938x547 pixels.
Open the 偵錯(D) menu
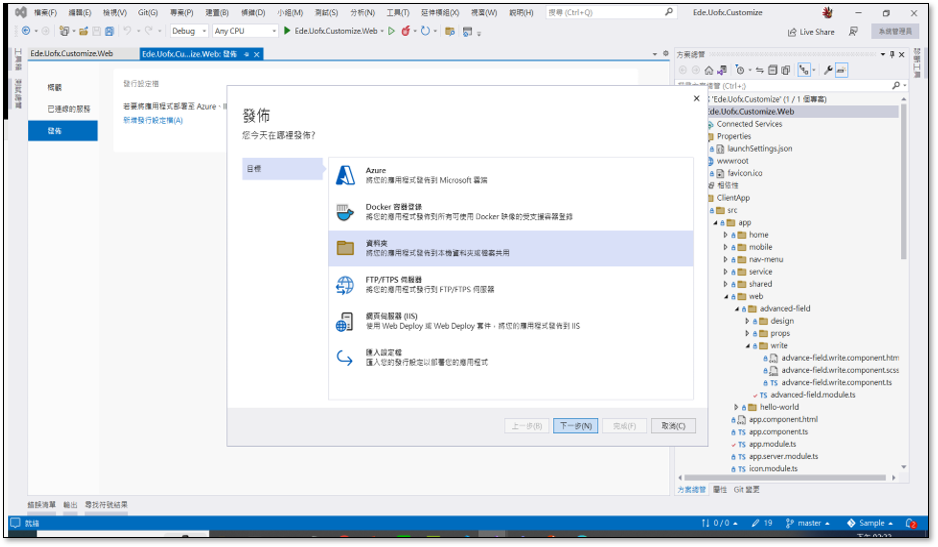coord(253,13)
